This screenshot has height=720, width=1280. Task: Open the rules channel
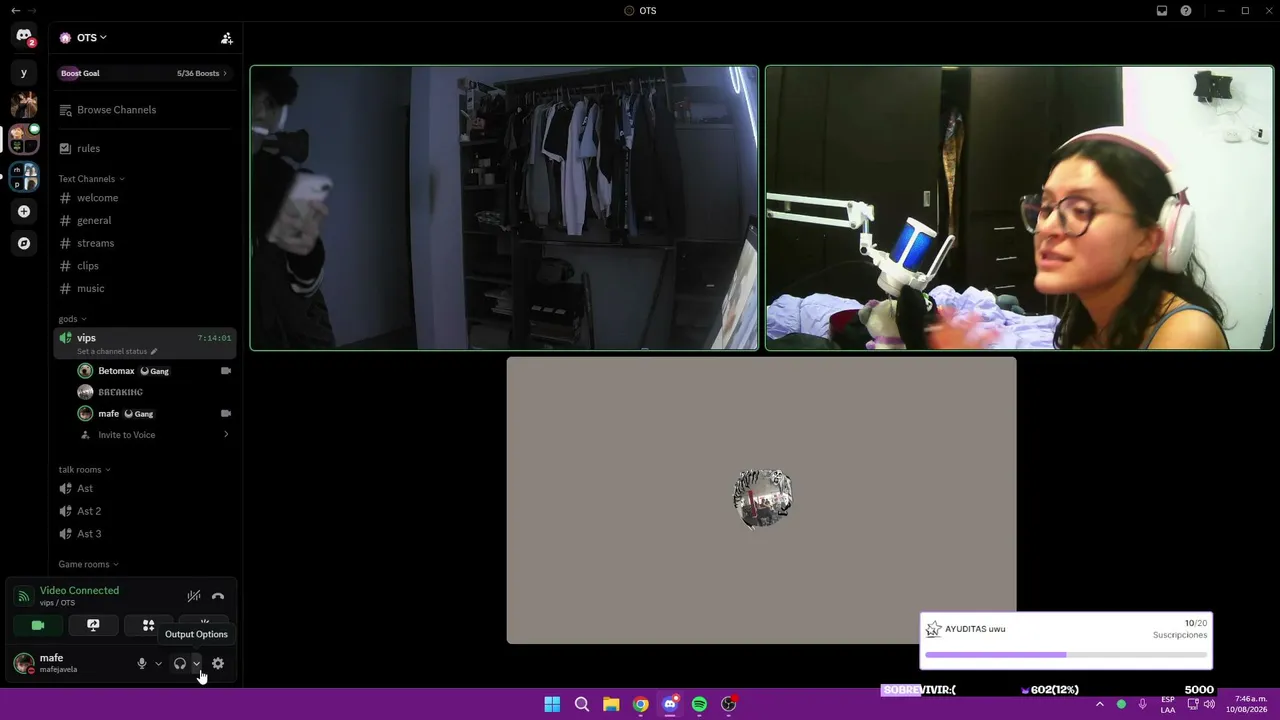[x=144, y=148]
